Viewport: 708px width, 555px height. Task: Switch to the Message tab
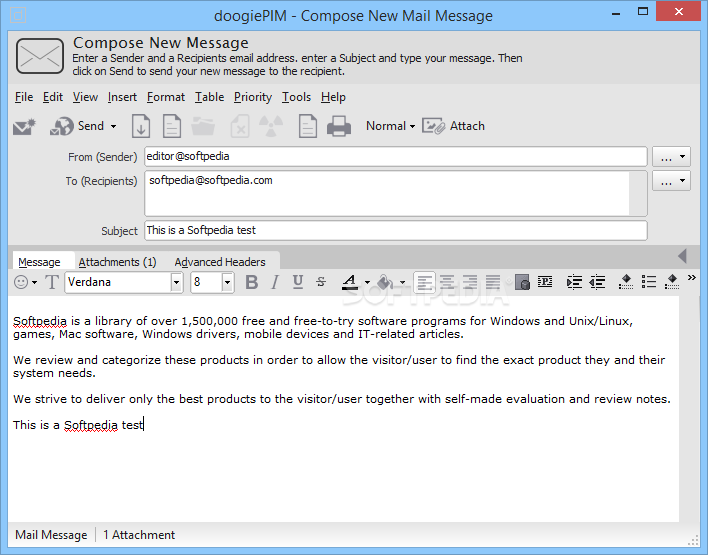[39, 261]
